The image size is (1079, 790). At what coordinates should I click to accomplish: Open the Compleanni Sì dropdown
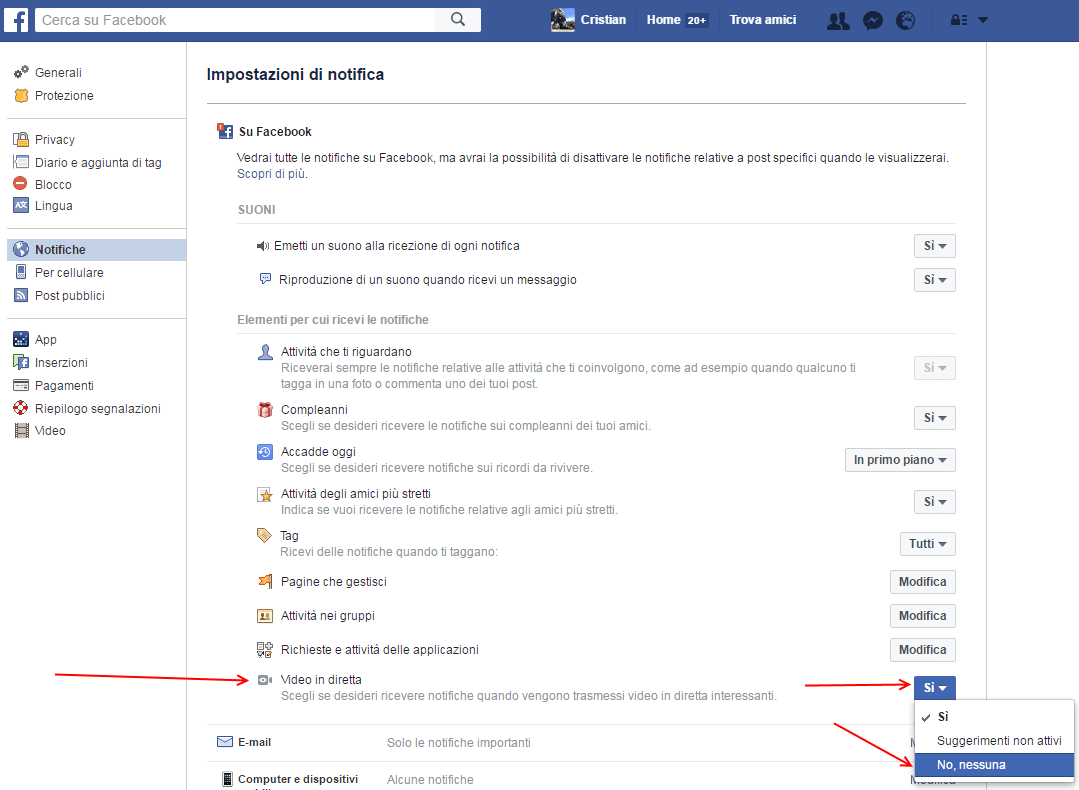tap(934, 418)
